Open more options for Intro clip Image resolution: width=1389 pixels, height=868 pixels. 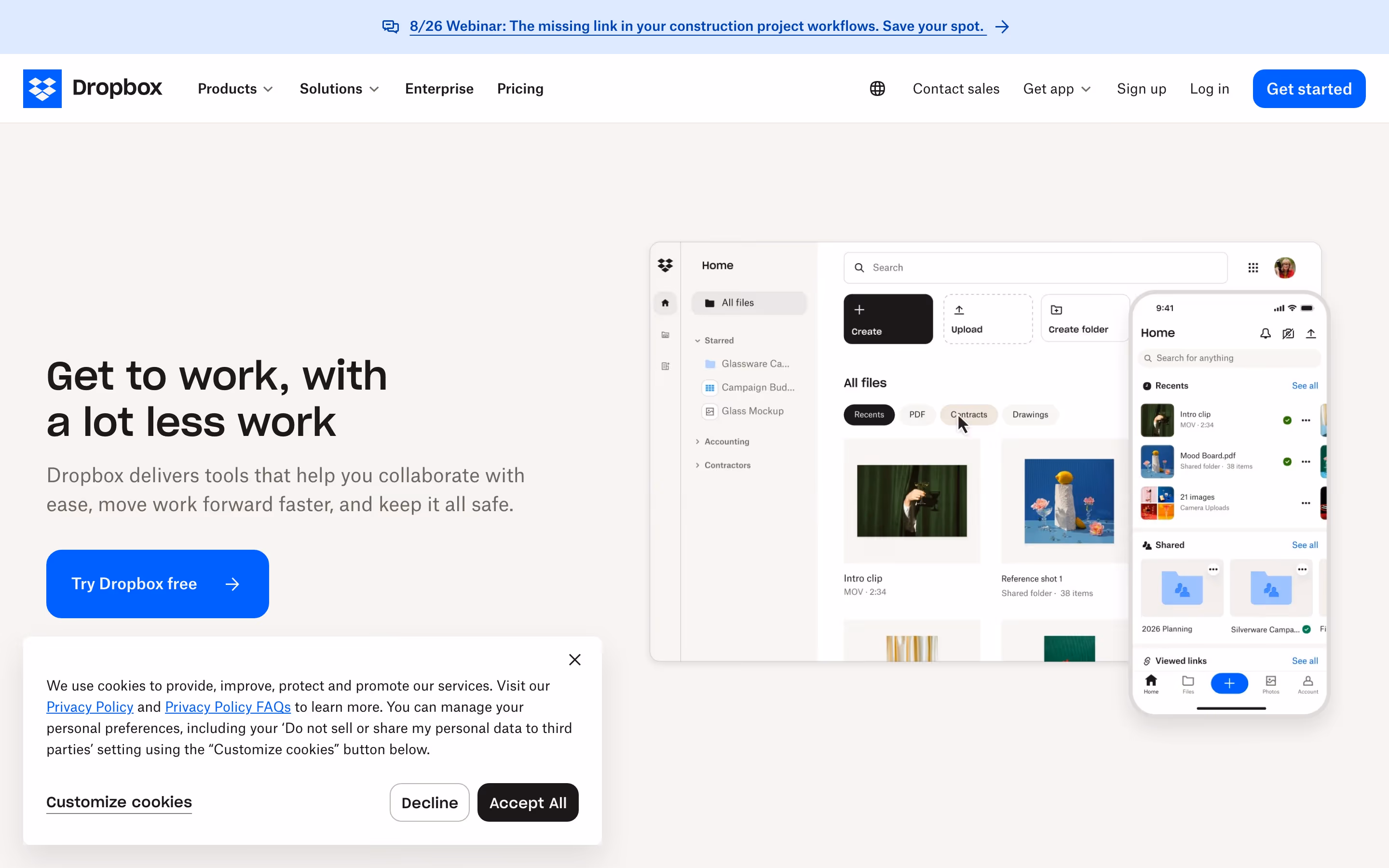(x=1306, y=420)
